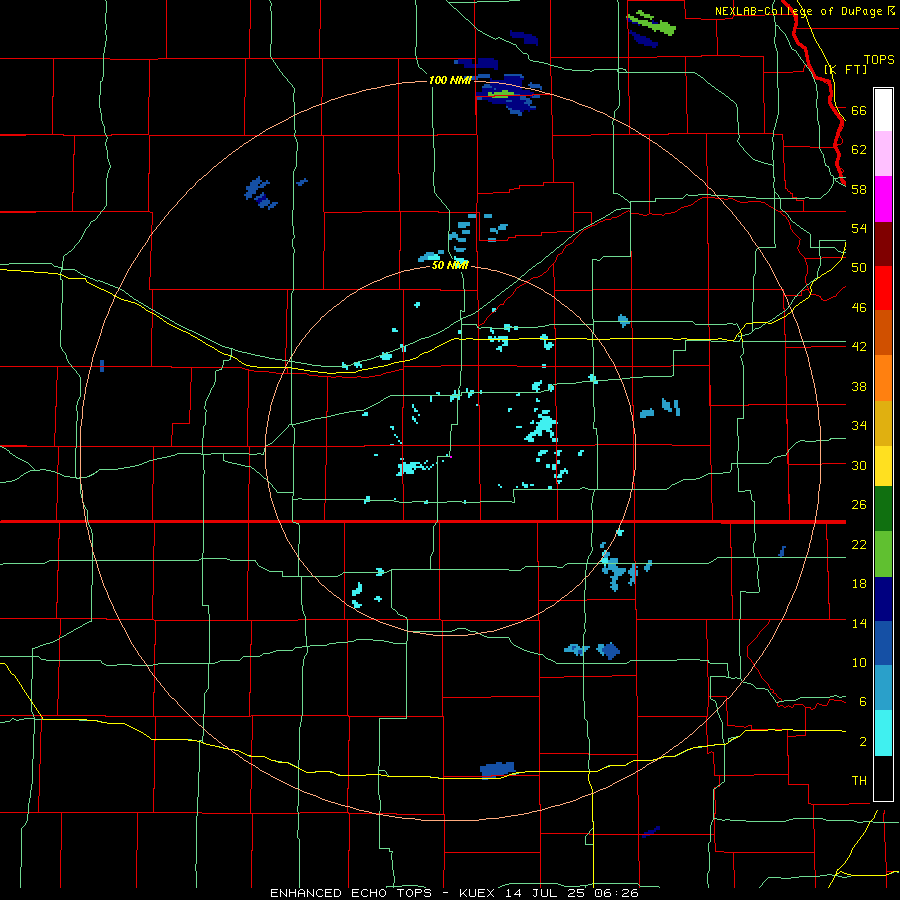Image resolution: width=900 pixels, height=900 pixels.
Task: Click the "06:26" timestamp
Action: point(617,893)
